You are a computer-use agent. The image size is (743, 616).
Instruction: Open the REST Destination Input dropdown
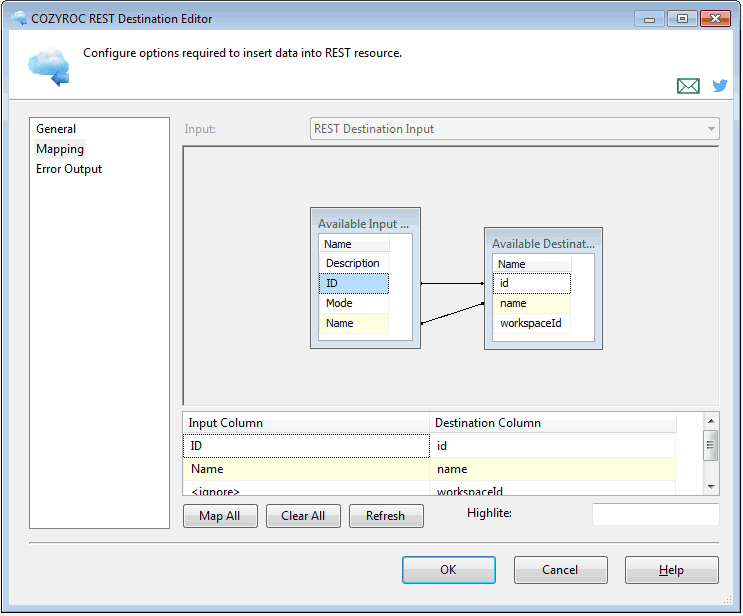tap(515, 129)
